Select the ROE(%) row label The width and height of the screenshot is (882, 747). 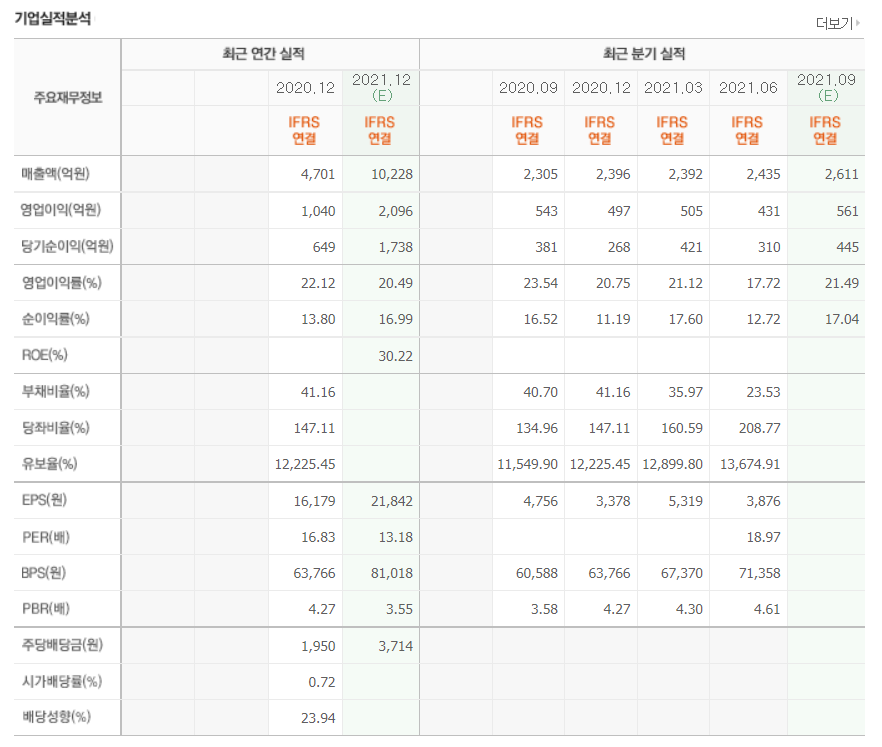[x=44, y=355]
